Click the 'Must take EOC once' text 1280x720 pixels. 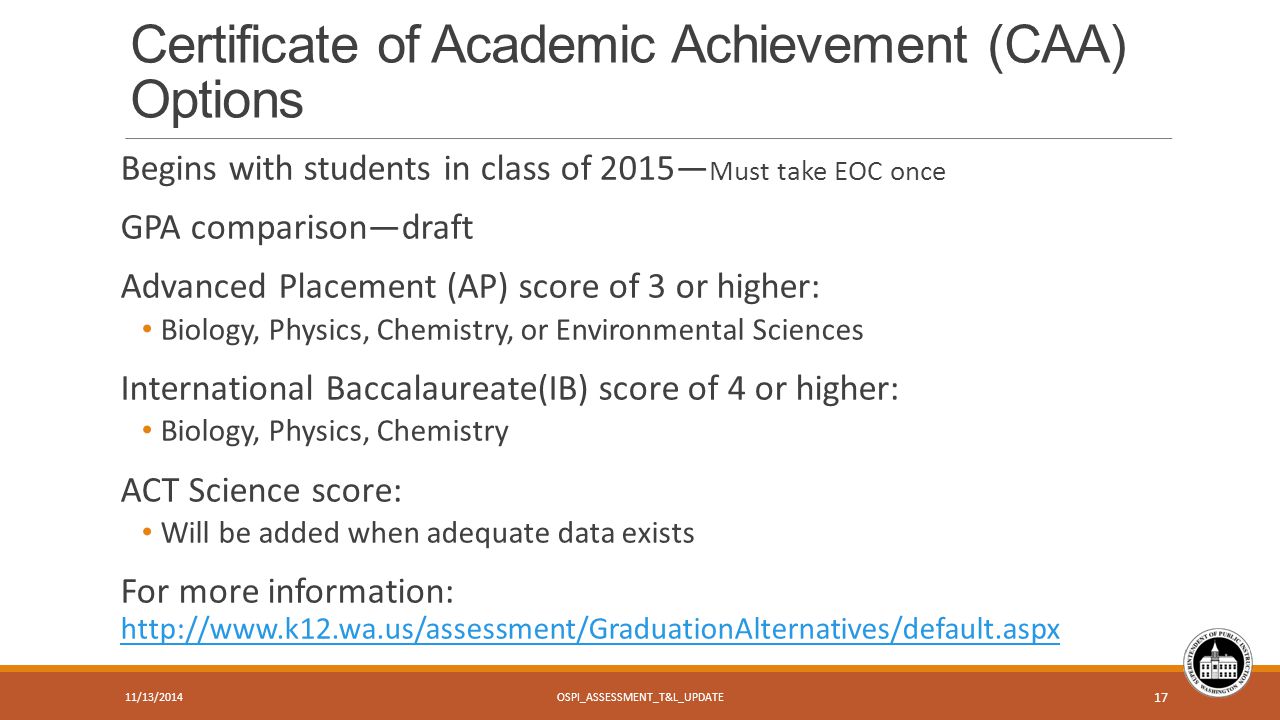826,172
